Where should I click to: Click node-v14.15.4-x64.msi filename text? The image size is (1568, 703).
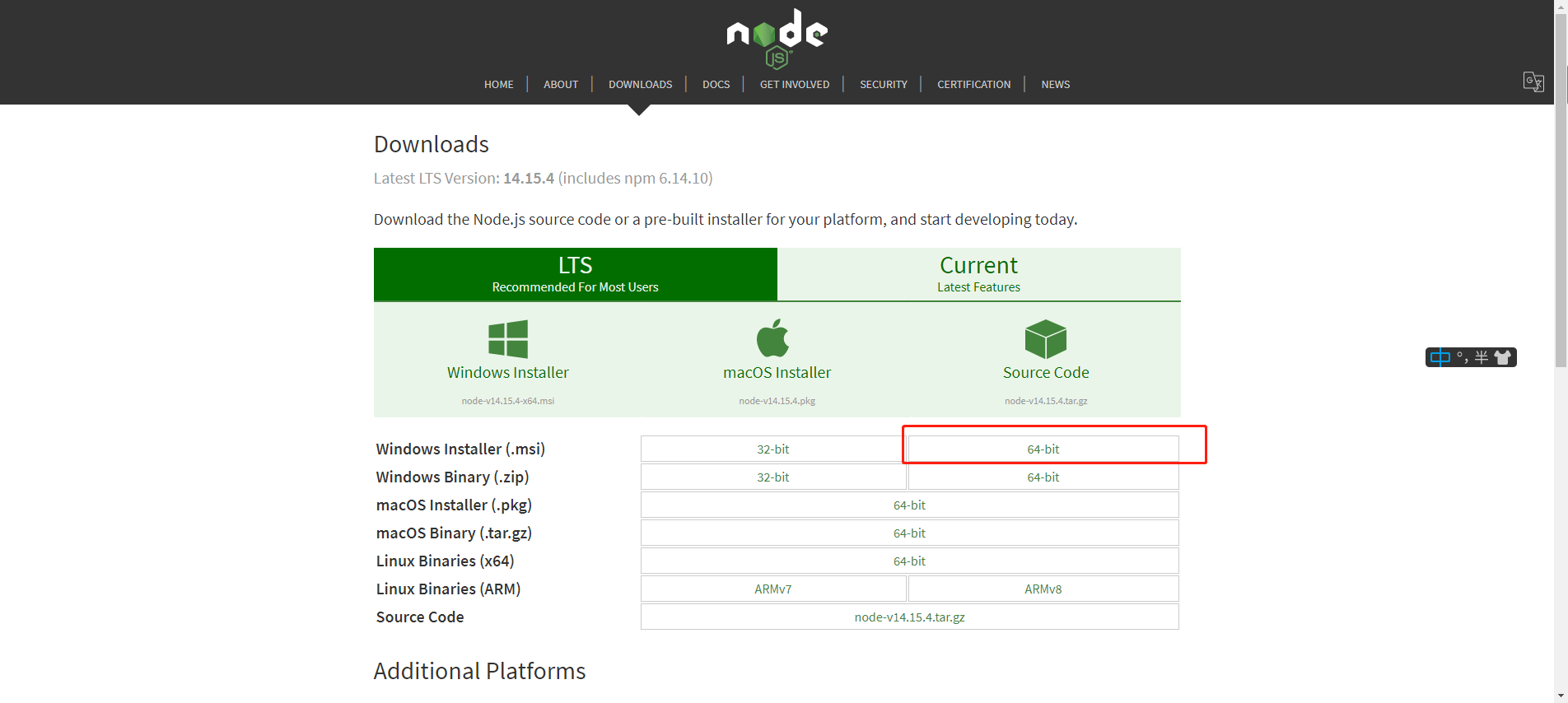tap(508, 401)
